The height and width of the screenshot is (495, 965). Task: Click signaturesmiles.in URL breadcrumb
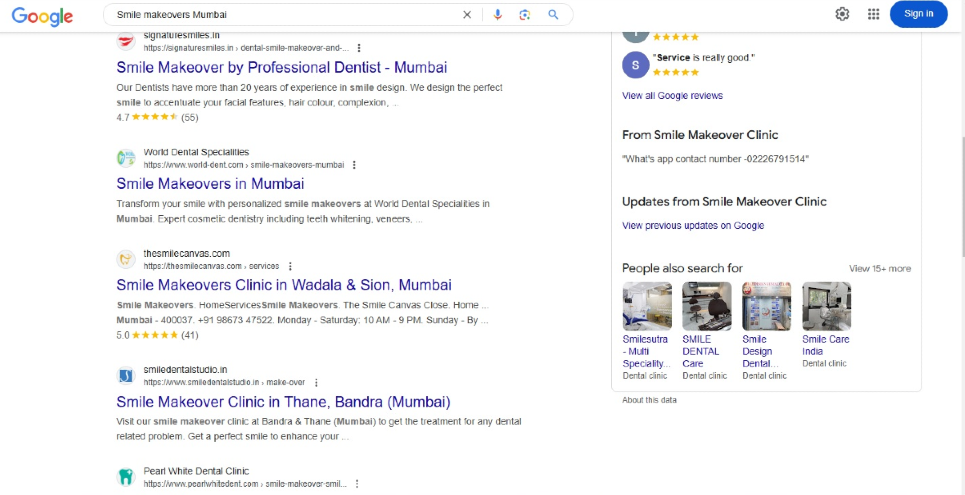246,48
